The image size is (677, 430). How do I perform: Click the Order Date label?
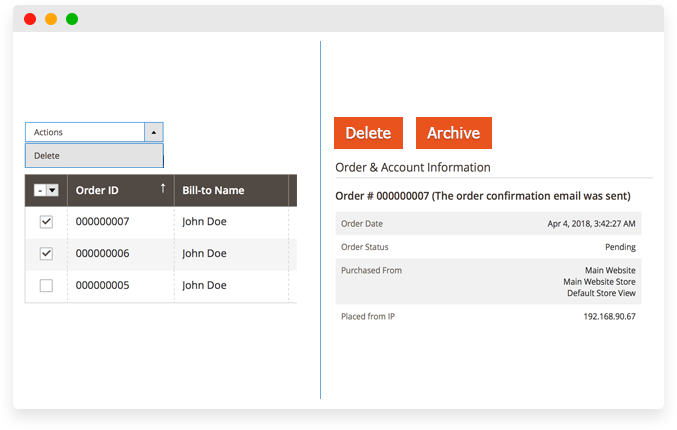(362, 224)
